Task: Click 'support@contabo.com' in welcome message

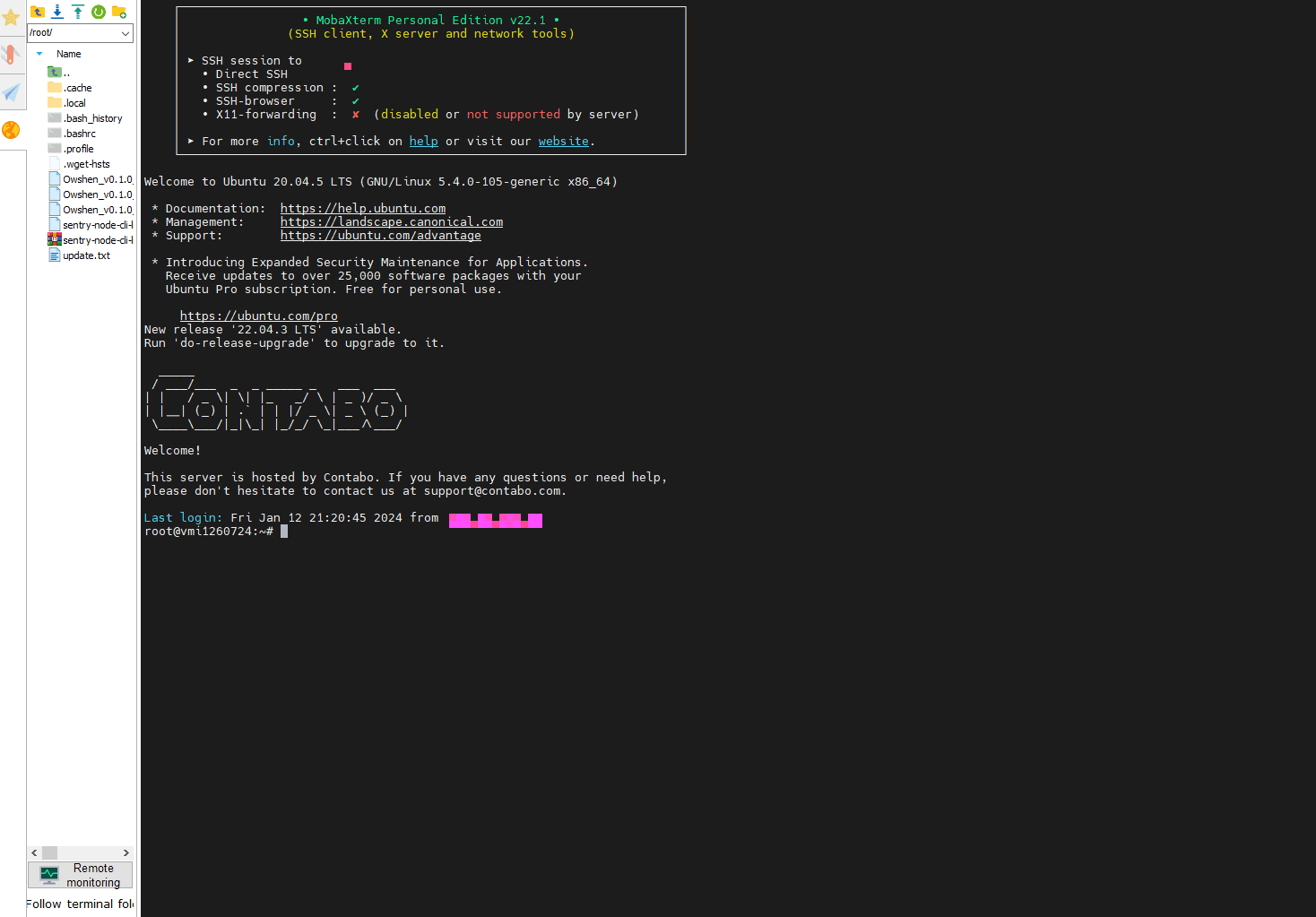Action: (x=493, y=491)
